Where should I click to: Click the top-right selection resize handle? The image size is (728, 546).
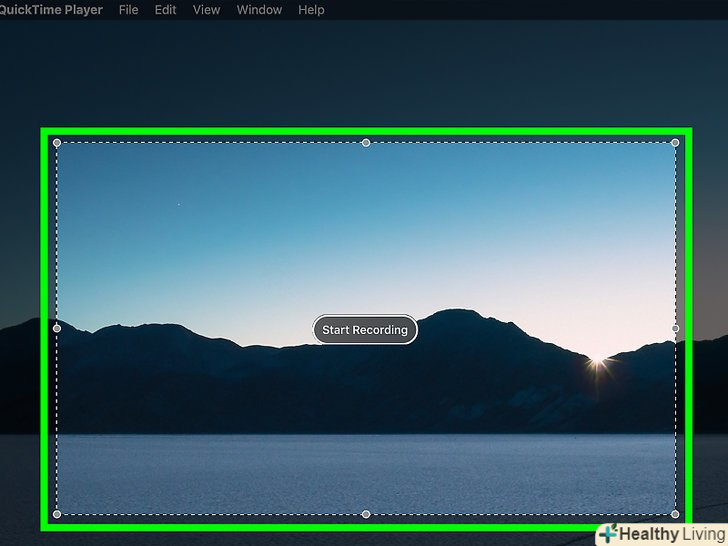click(x=675, y=143)
